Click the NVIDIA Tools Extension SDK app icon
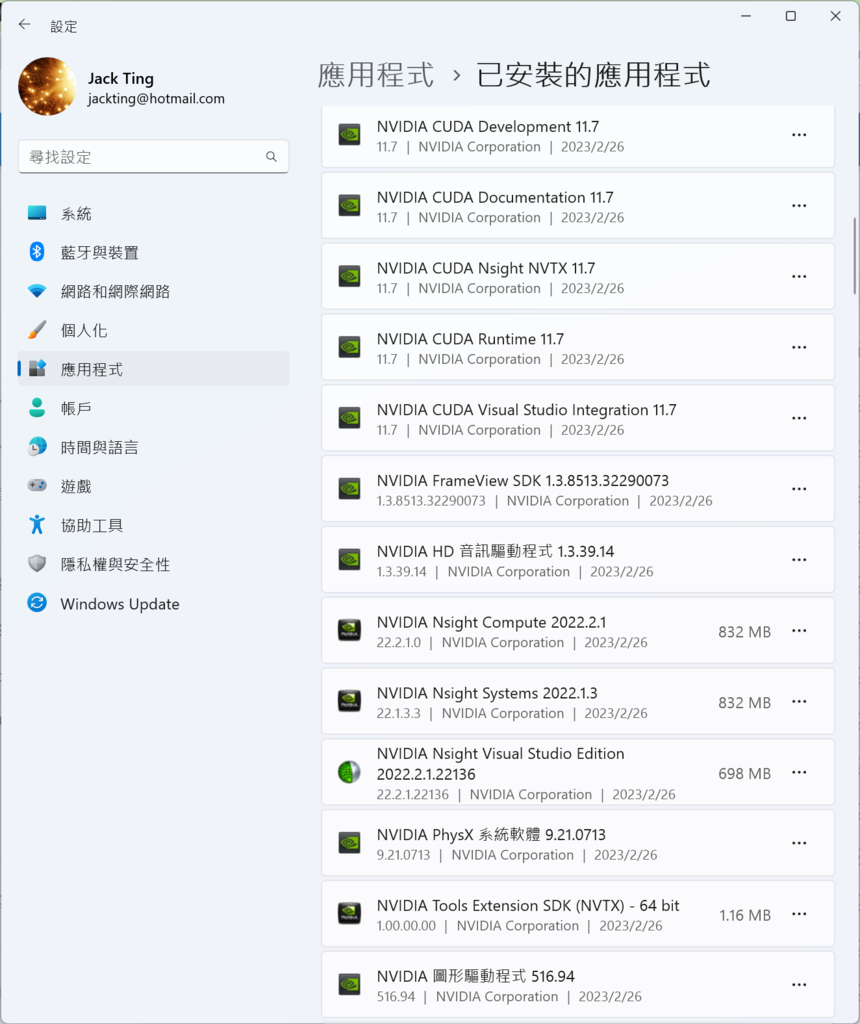Screen dimensions: 860x1024 tap(349, 914)
